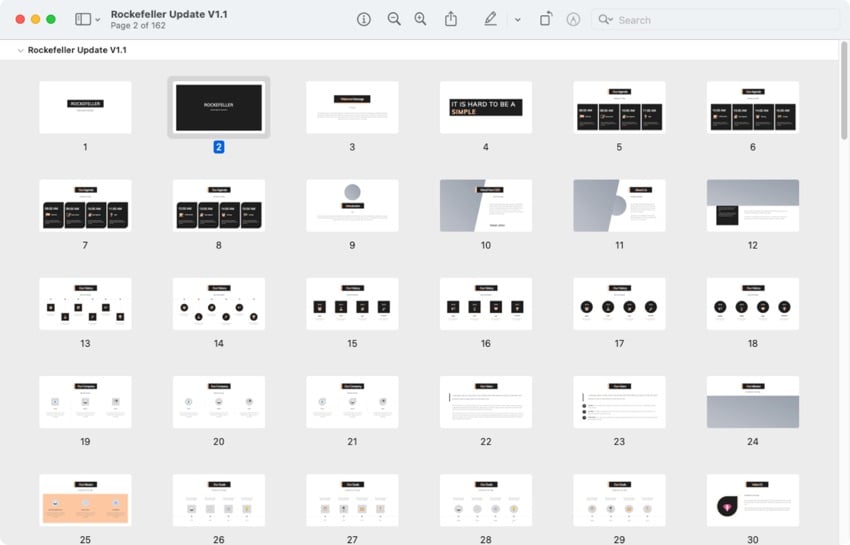Collapse the Rockefeller Update V1.1 section
The height and width of the screenshot is (545, 850).
tap(20, 50)
